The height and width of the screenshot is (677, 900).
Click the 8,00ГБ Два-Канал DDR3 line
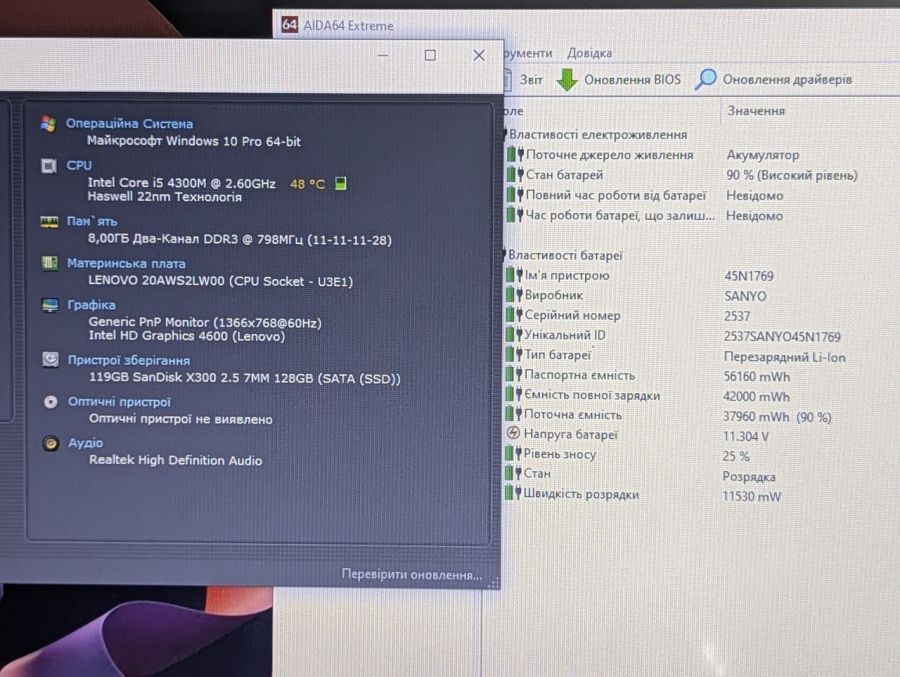pyautogui.click(x=240, y=239)
